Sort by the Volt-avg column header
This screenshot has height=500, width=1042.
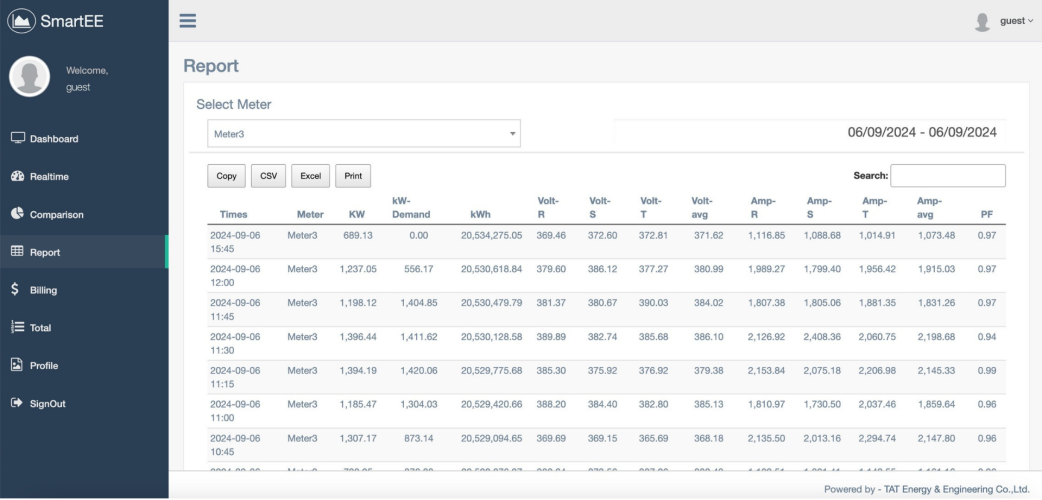[x=702, y=207]
